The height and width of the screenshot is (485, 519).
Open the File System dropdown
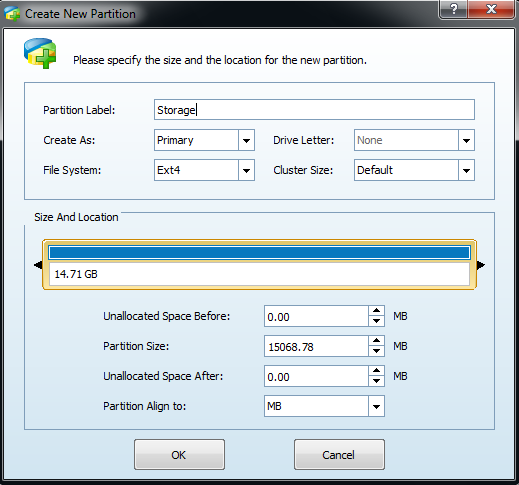coord(246,170)
